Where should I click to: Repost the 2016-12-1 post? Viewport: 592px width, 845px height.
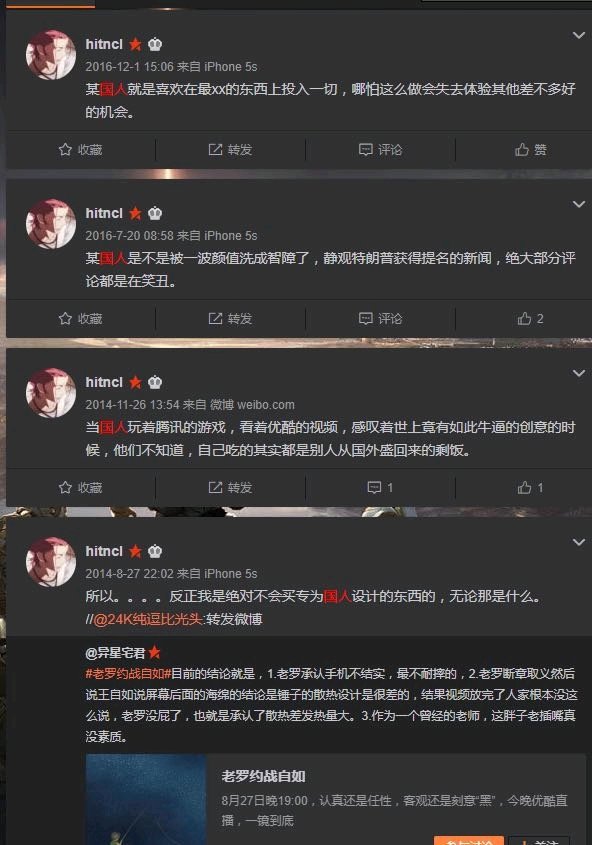click(x=230, y=150)
